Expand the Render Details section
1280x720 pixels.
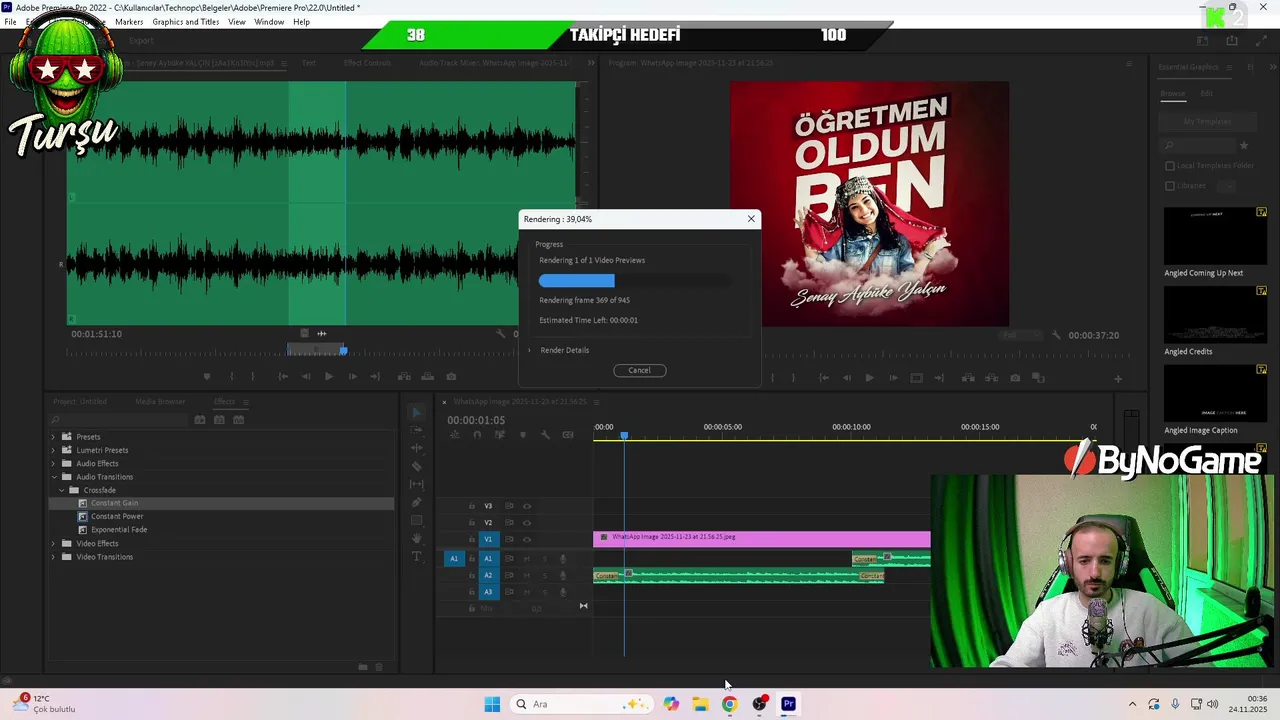(529, 350)
